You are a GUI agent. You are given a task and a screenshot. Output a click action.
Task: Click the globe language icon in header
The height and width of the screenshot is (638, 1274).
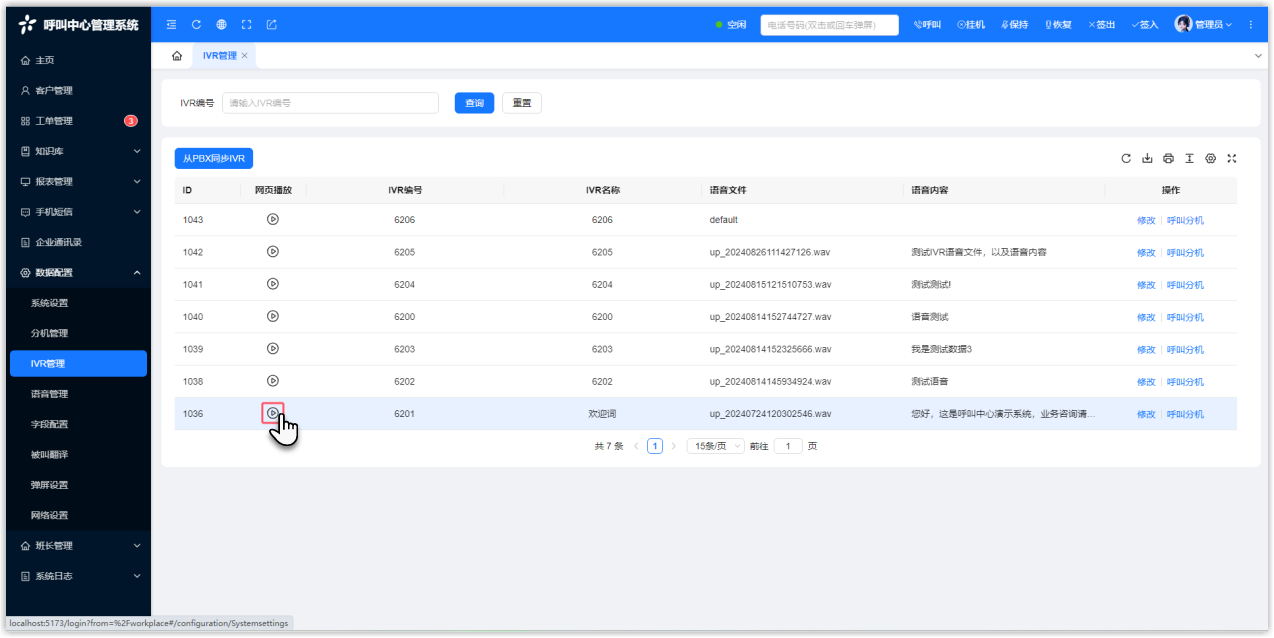tap(221, 25)
